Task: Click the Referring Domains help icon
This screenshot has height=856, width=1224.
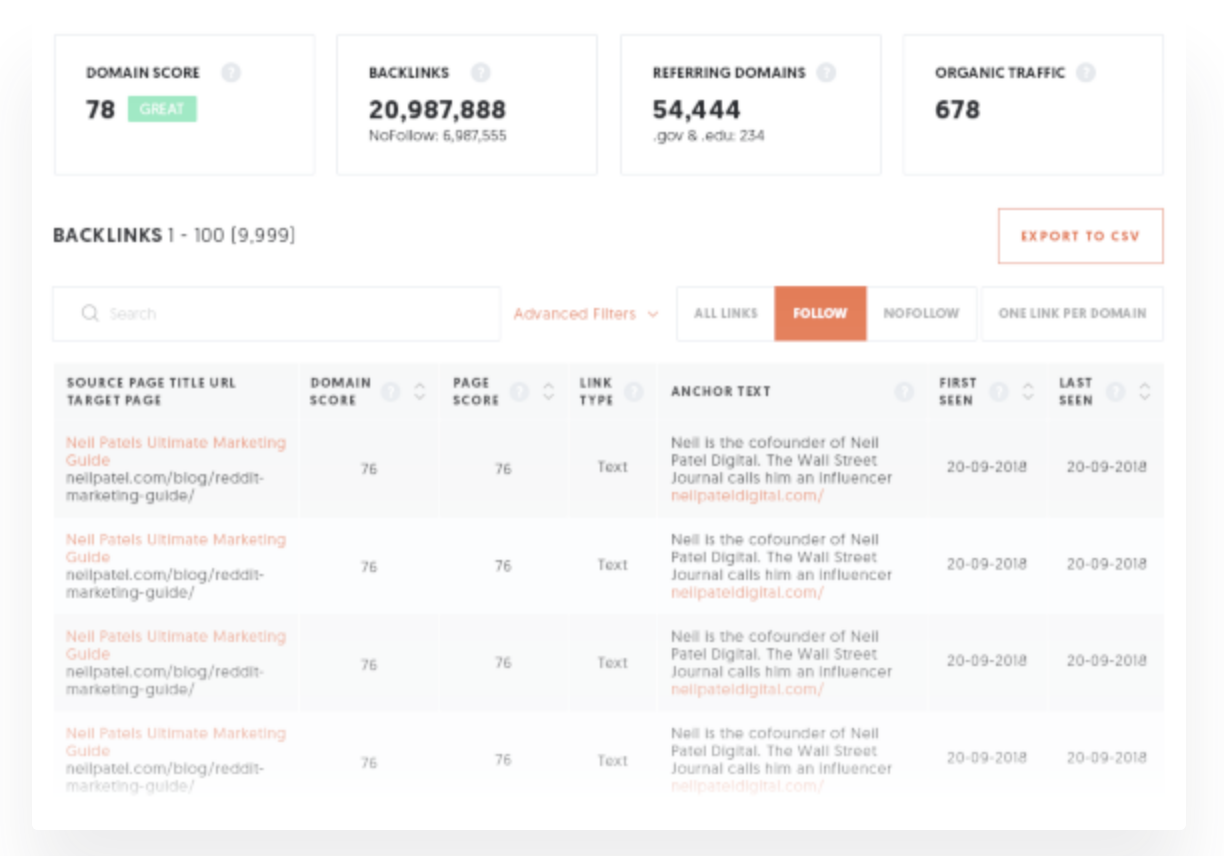Action: coord(826,73)
